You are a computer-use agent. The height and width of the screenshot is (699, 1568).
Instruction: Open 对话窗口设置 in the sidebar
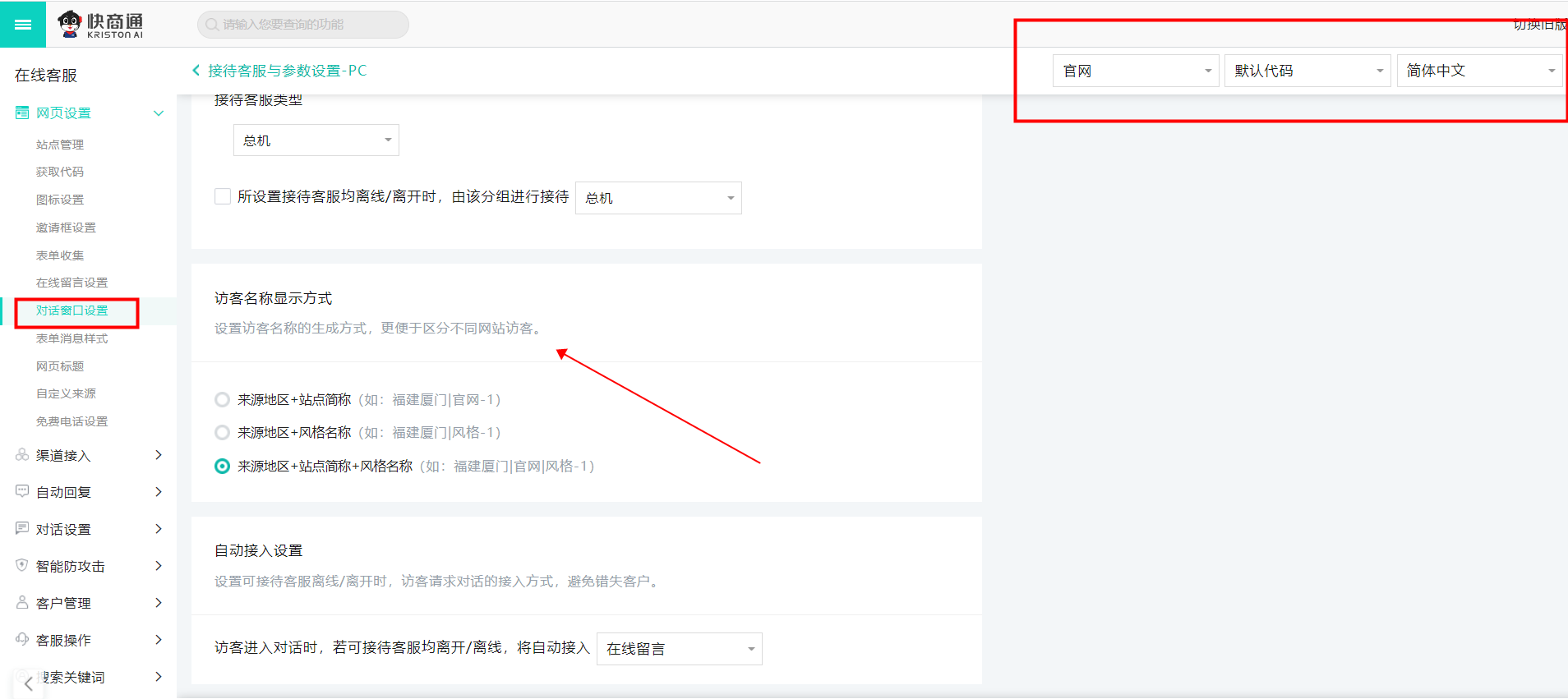tap(72, 310)
